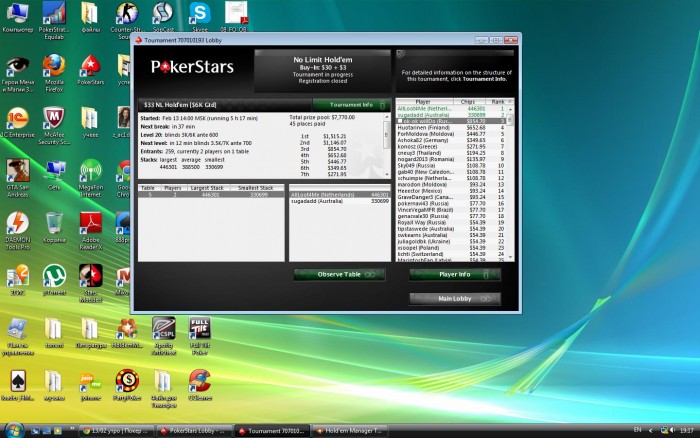Select tipstaswede (Australia) in the player list

click(451, 229)
